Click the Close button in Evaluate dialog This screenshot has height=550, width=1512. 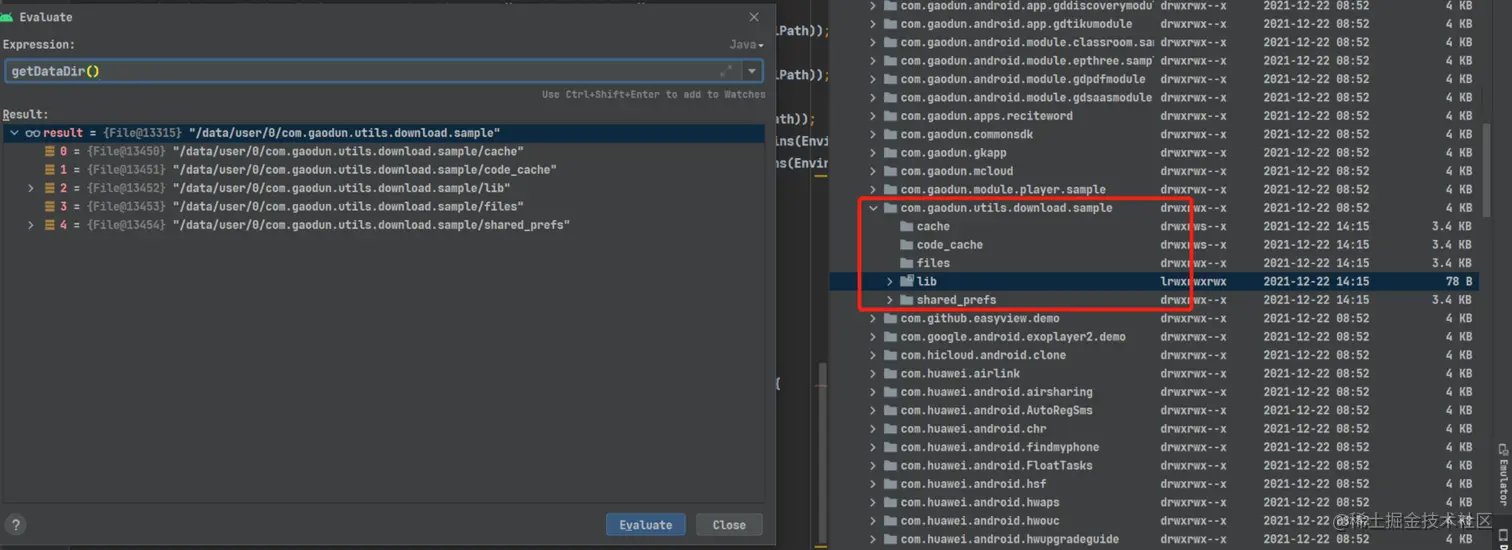pyautogui.click(x=729, y=525)
